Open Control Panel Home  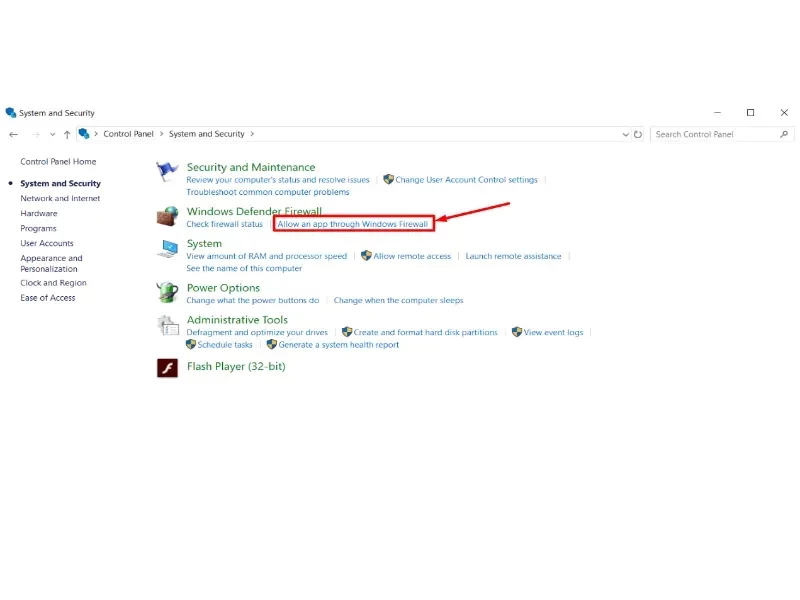pos(58,162)
